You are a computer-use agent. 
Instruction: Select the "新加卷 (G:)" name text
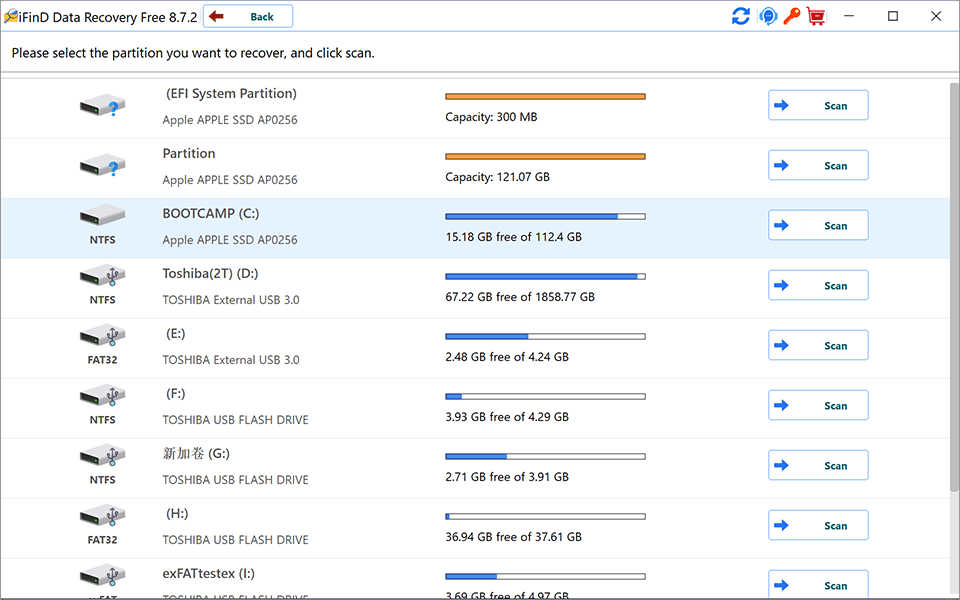[196, 454]
